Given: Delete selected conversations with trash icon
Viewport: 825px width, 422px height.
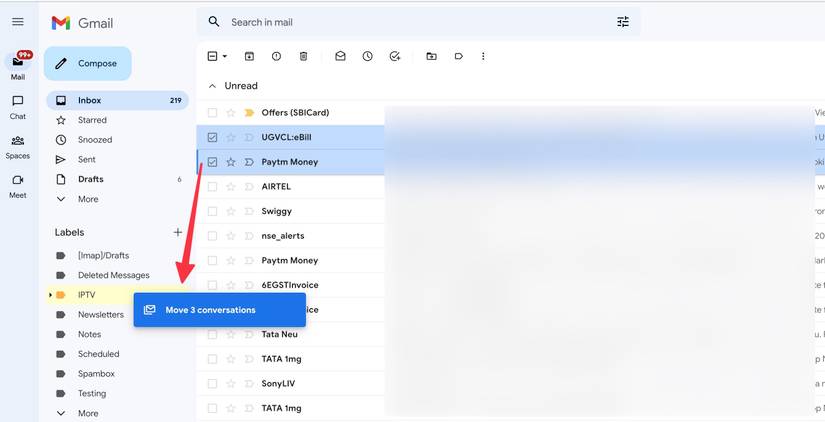Looking at the screenshot, I should [x=304, y=56].
